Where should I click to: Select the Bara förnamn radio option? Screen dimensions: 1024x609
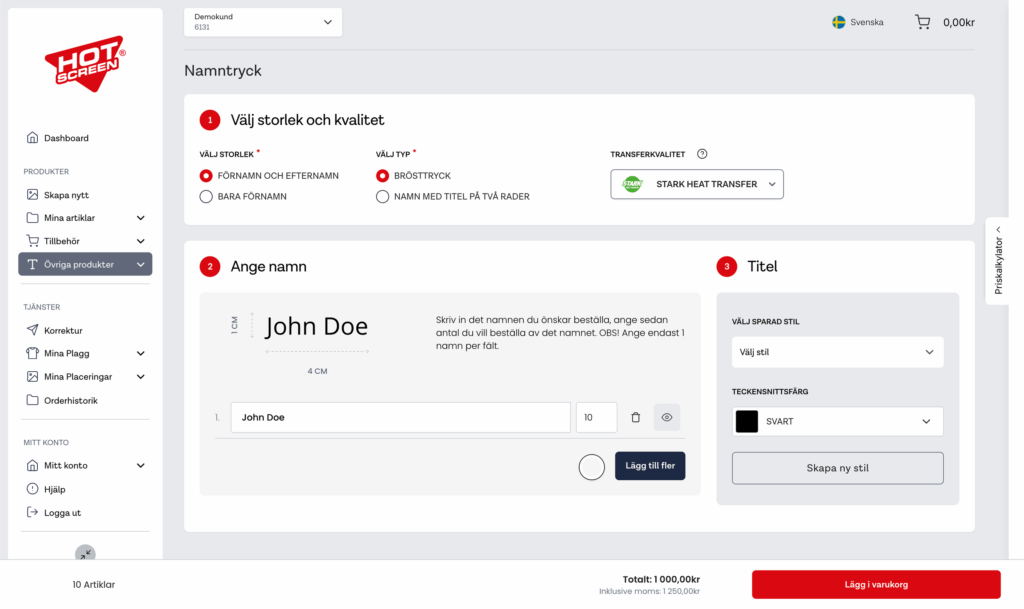click(206, 197)
